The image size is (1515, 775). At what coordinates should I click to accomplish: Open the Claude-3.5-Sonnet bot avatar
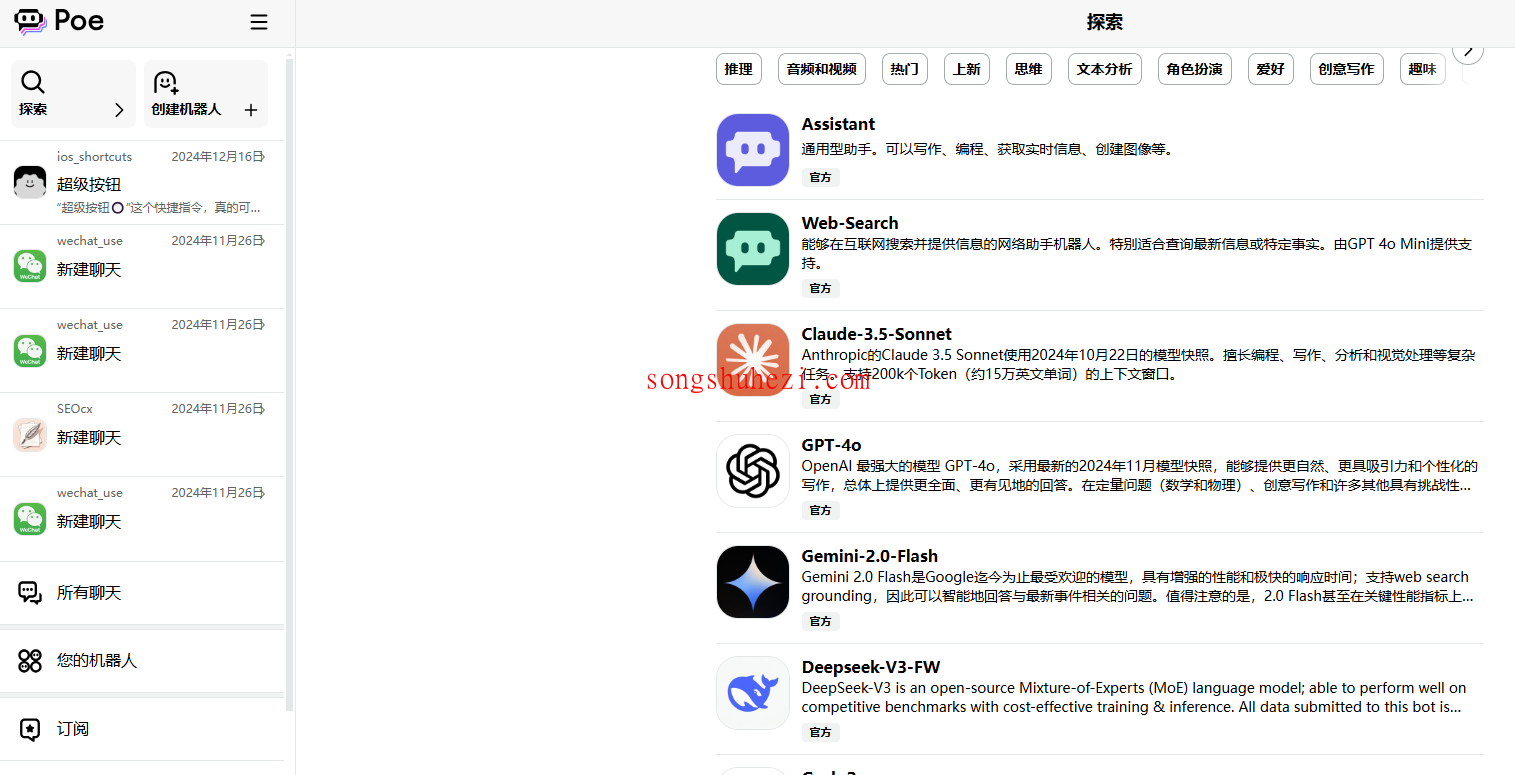pos(753,360)
